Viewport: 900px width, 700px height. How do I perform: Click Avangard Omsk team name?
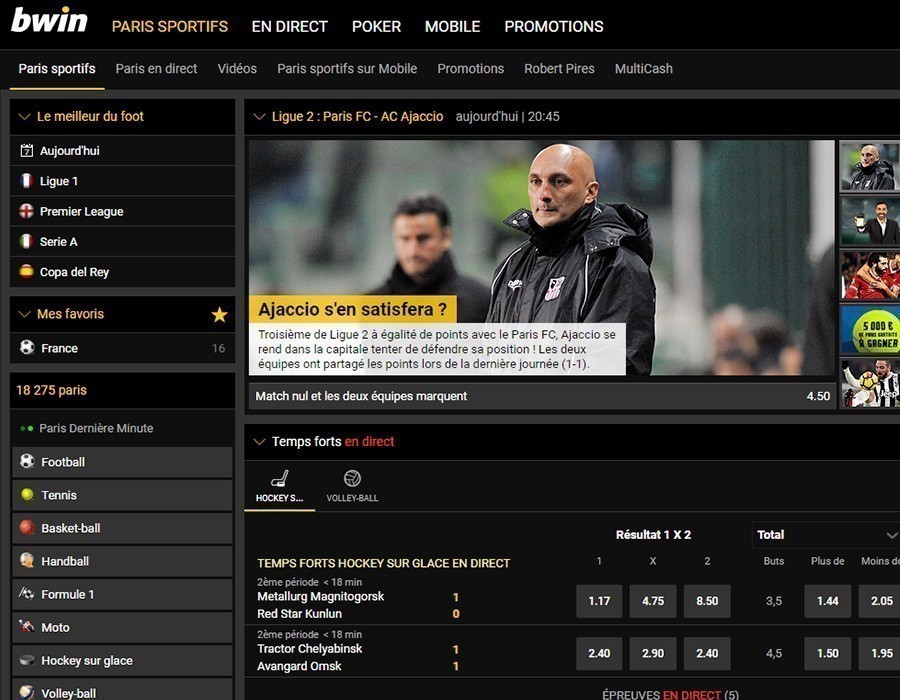coord(299,666)
